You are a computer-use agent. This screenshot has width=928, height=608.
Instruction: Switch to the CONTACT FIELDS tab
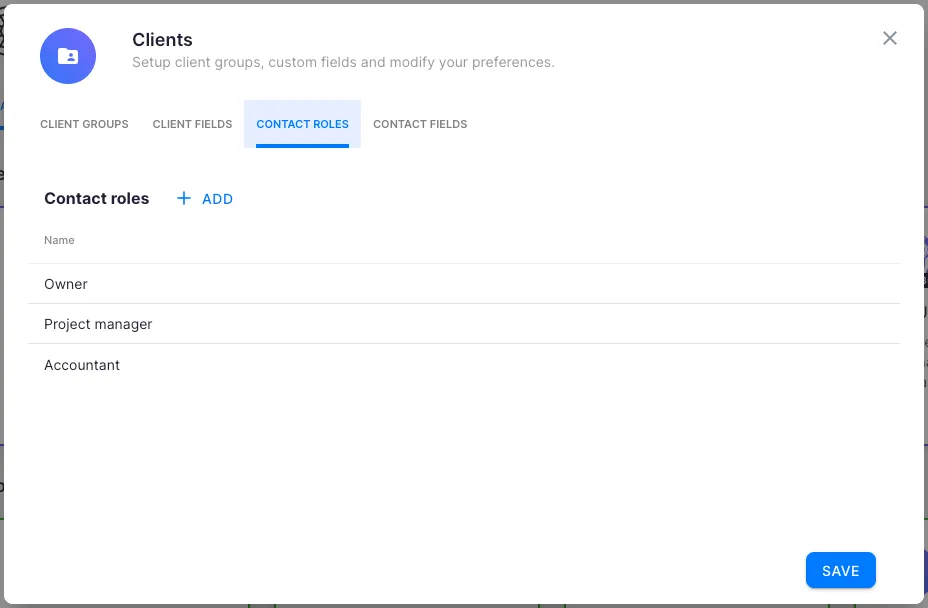pyautogui.click(x=420, y=124)
